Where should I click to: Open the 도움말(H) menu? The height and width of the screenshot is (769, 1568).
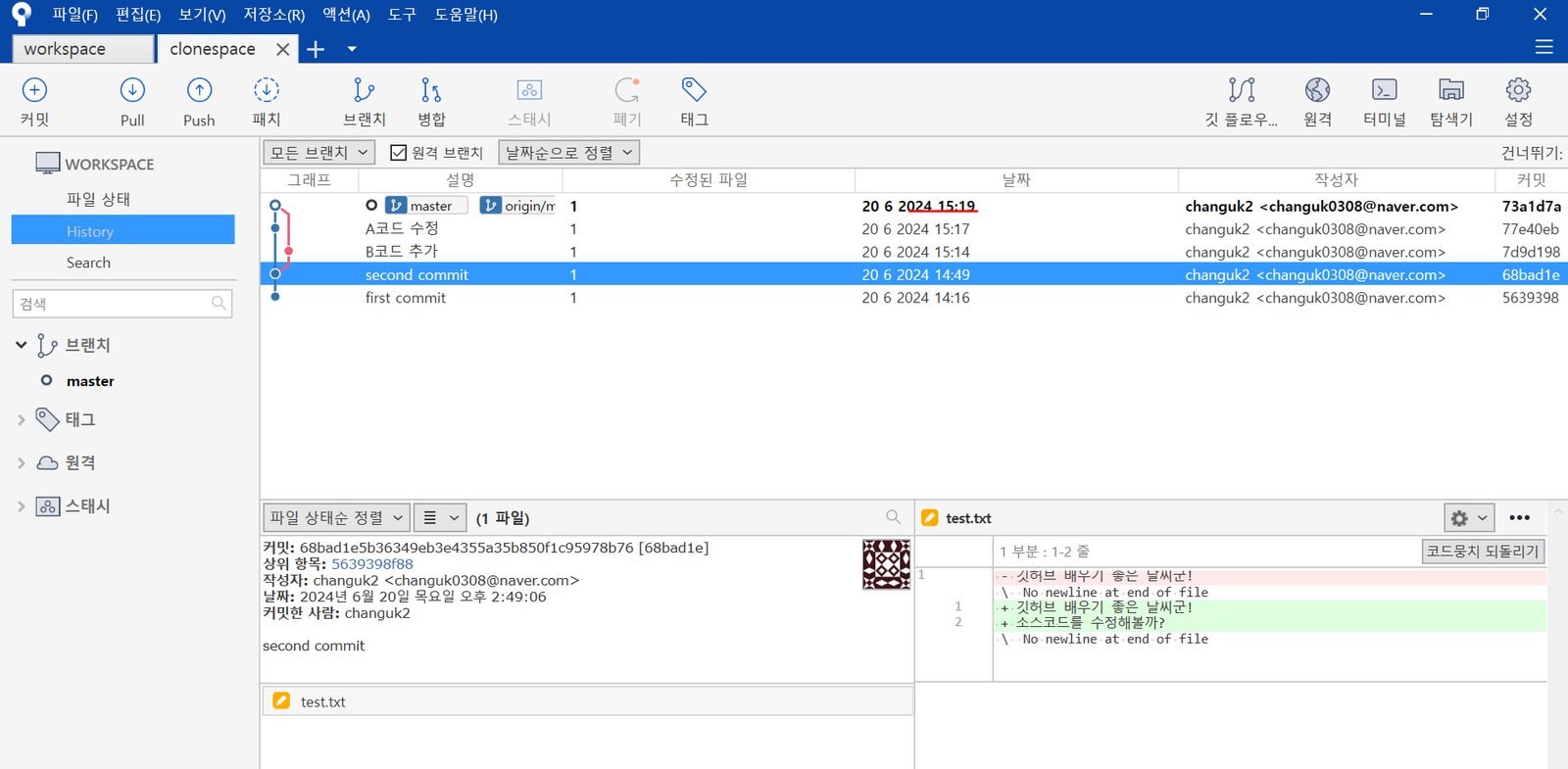(x=465, y=15)
